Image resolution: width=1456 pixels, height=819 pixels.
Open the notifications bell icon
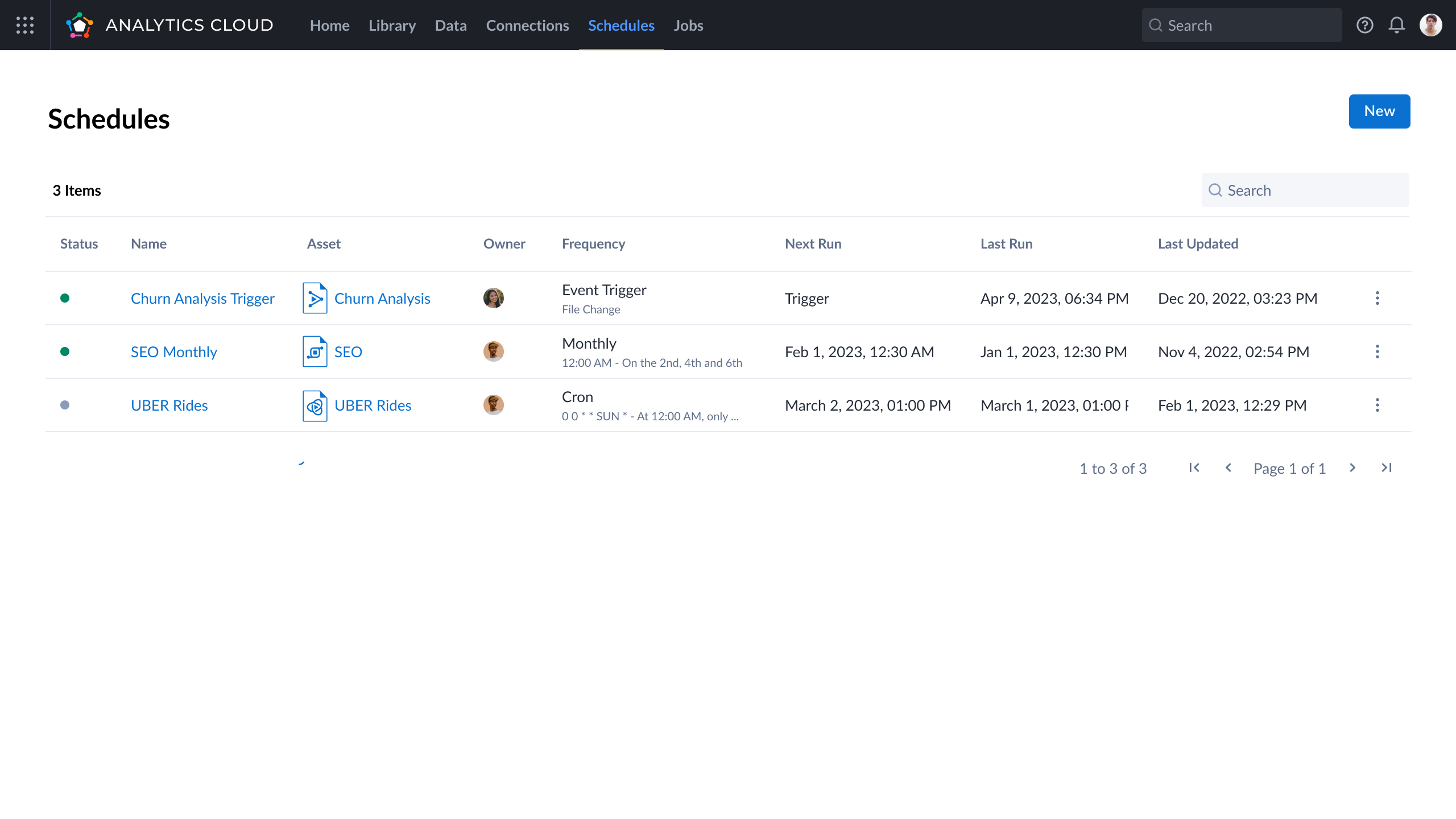(x=1396, y=25)
